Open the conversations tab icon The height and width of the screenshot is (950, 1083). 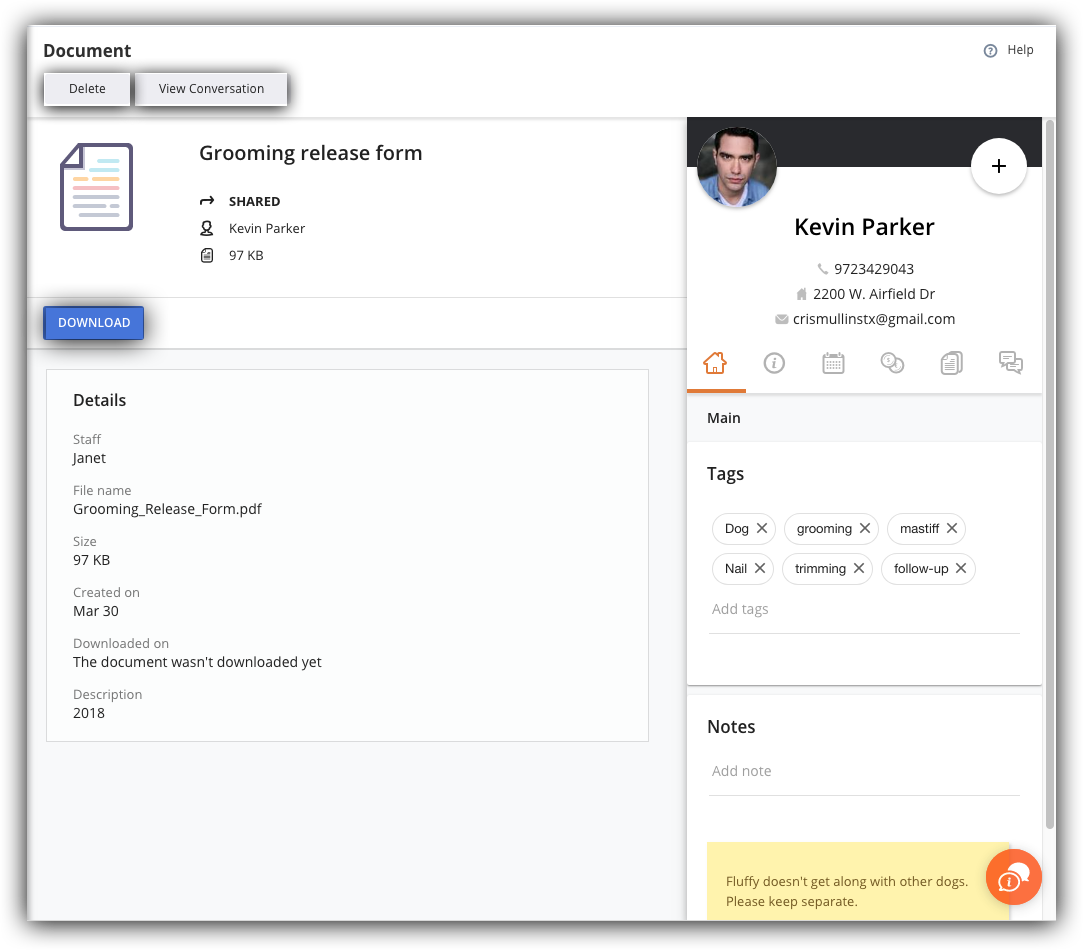[x=1011, y=363]
